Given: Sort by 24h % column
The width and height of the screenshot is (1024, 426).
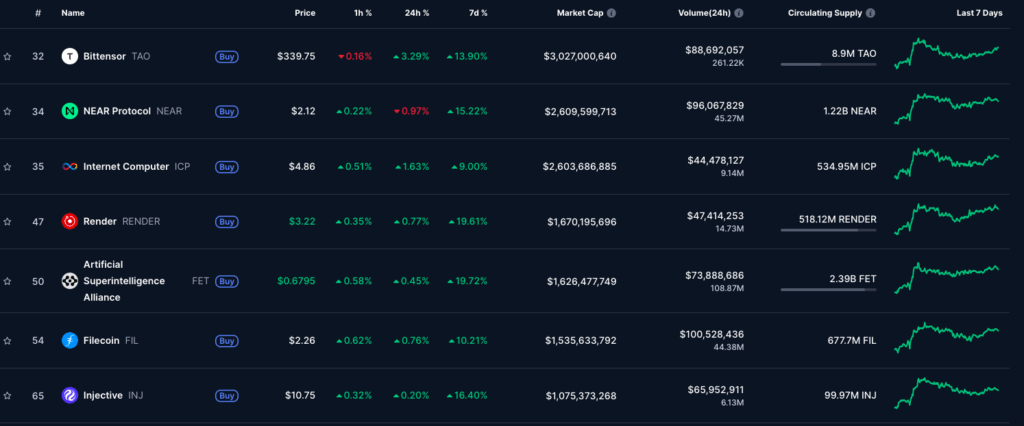Looking at the screenshot, I should coord(417,13).
